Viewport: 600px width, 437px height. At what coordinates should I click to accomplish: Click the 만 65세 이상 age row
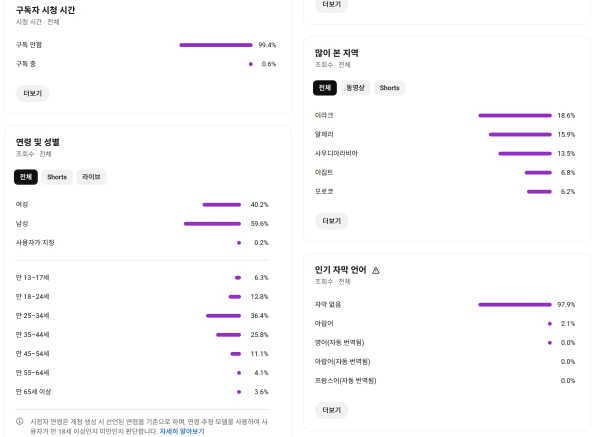click(142, 391)
